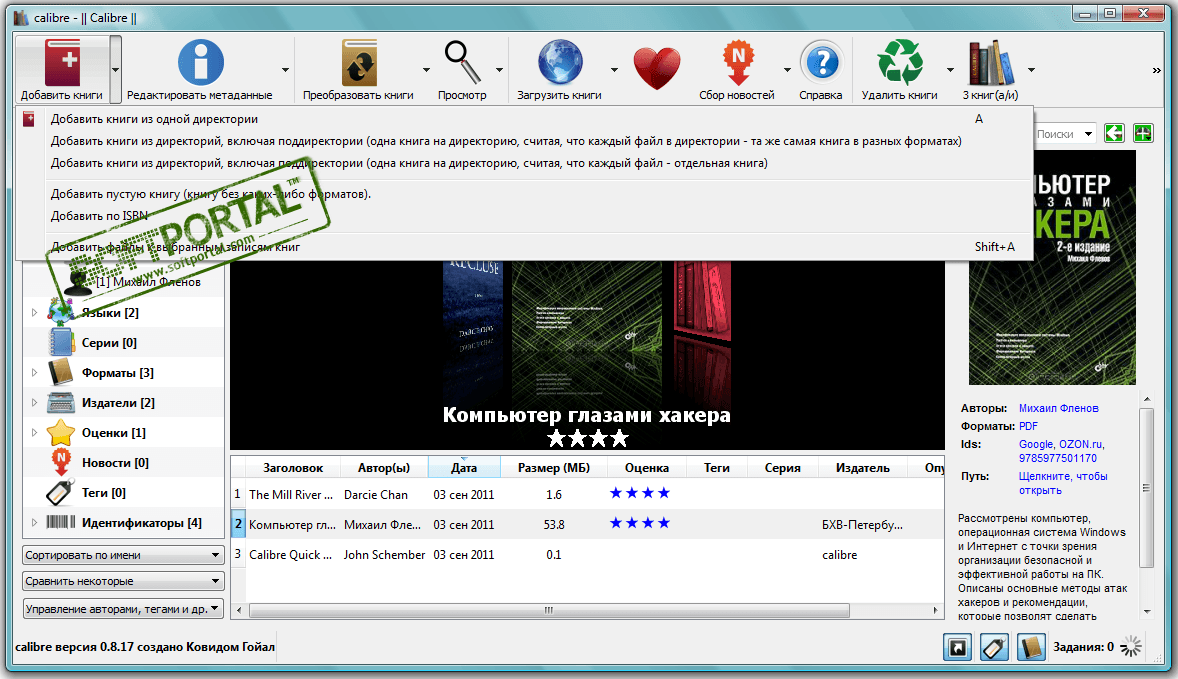Choose add from directories, each file separate book
This screenshot has height=679, width=1178.
pos(524,163)
